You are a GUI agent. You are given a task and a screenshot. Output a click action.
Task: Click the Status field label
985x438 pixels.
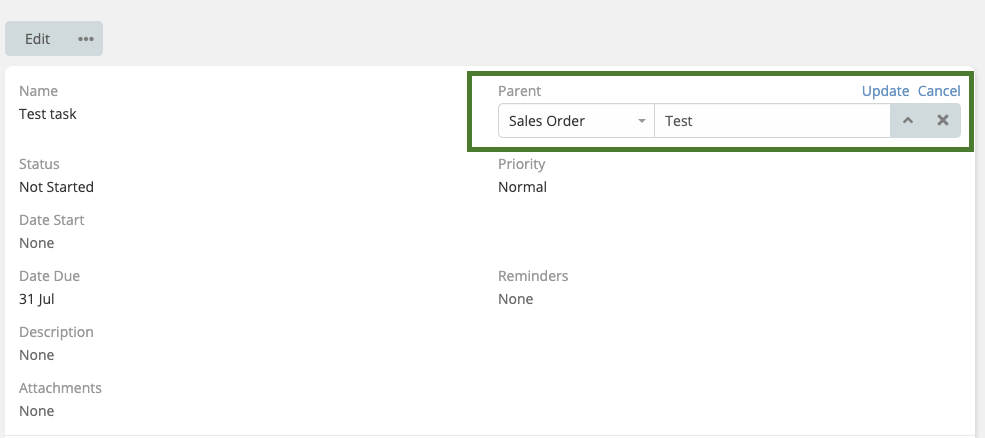tap(39, 164)
